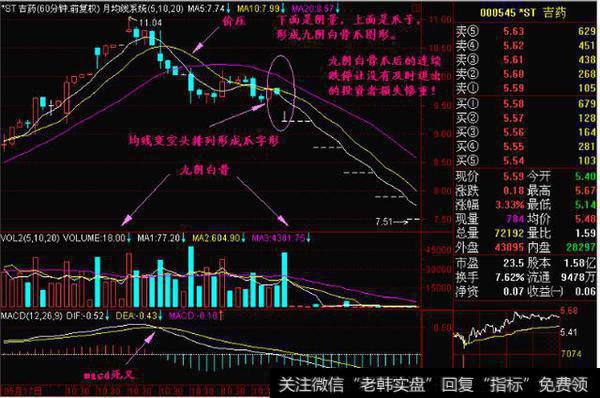600x398 pixels.
Task: Select the 月均线系统(5,10,20) indicator label
Action: click(x=143, y=9)
